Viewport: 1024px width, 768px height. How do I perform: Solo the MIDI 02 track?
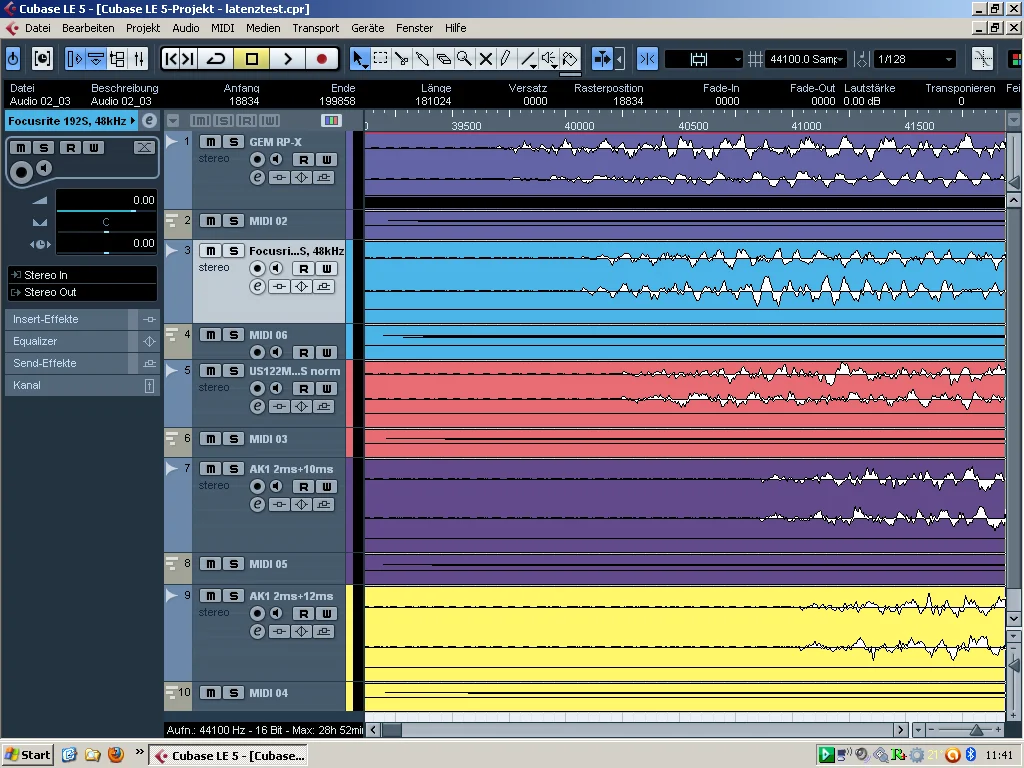point(233,221)
